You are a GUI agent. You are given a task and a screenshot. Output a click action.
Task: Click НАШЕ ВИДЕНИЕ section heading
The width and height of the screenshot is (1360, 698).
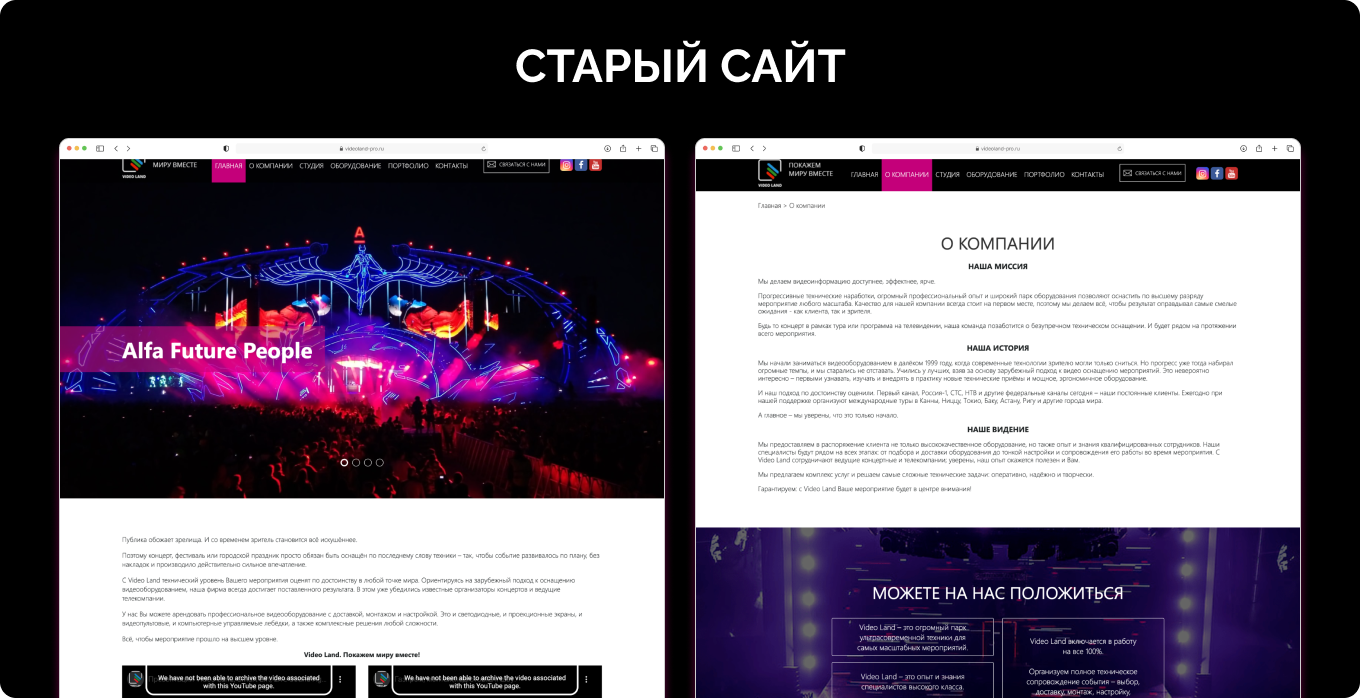(x=997, y=429)
